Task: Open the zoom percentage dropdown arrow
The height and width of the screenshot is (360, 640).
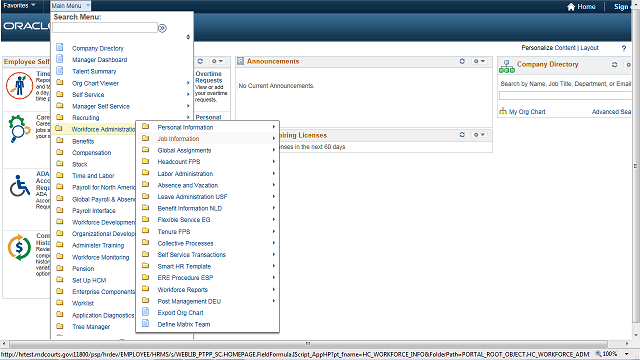Action: point(627,354)
